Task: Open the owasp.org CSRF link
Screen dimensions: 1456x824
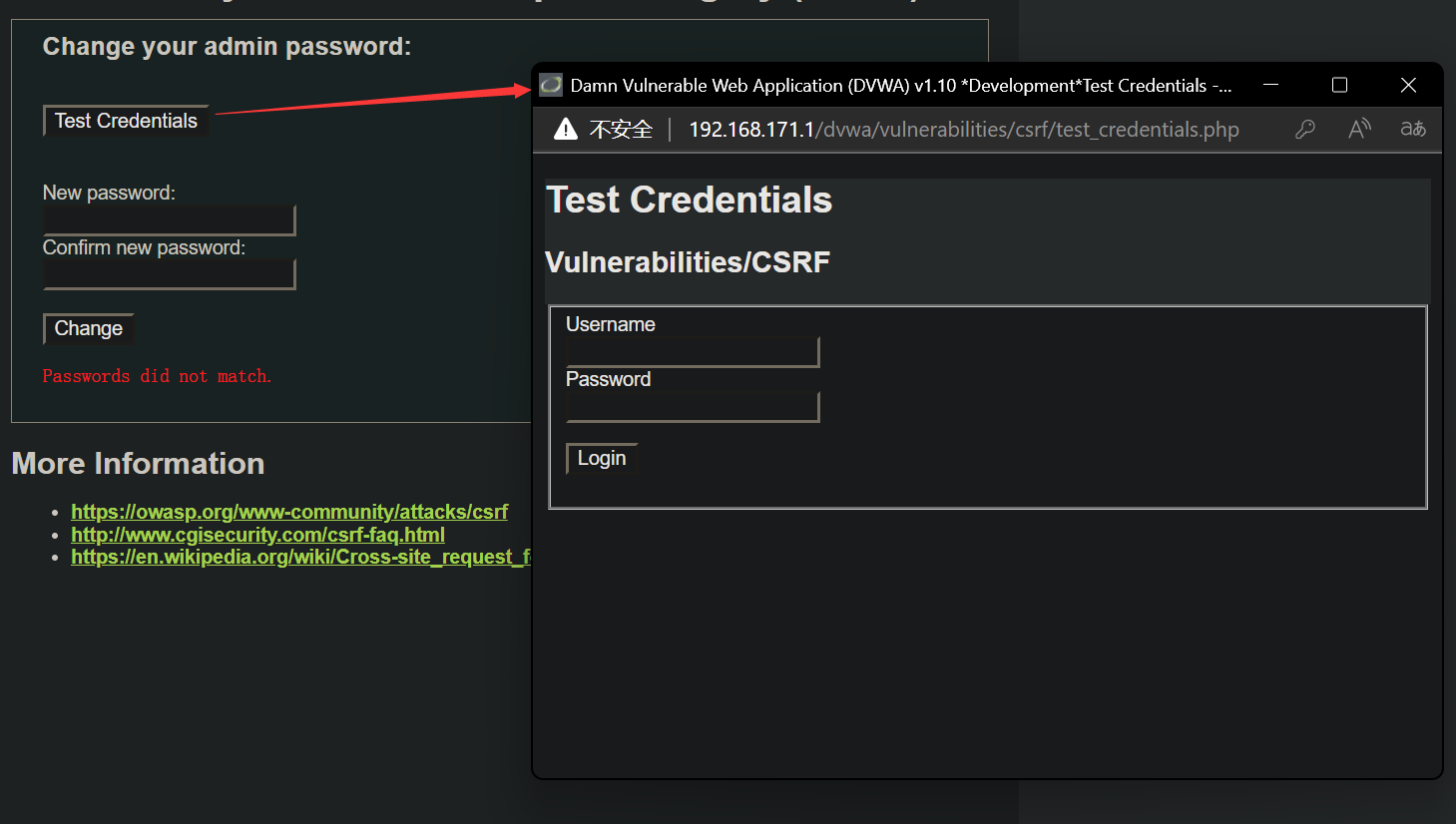Action: coord(289,512)
